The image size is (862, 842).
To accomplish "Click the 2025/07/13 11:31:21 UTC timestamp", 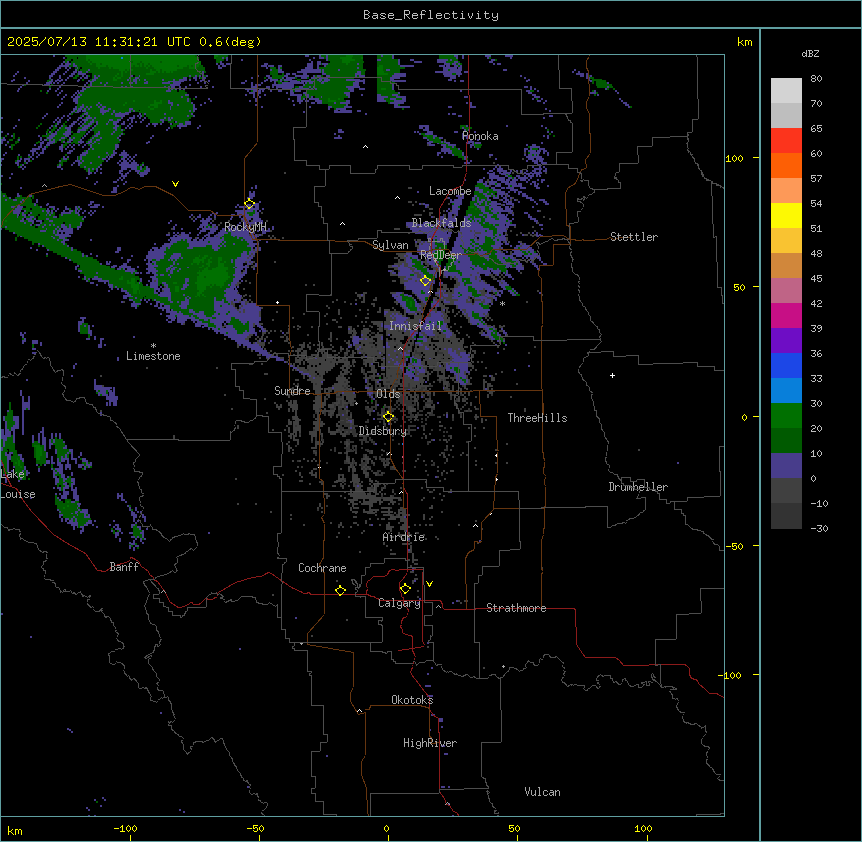I will pos(98,42).
